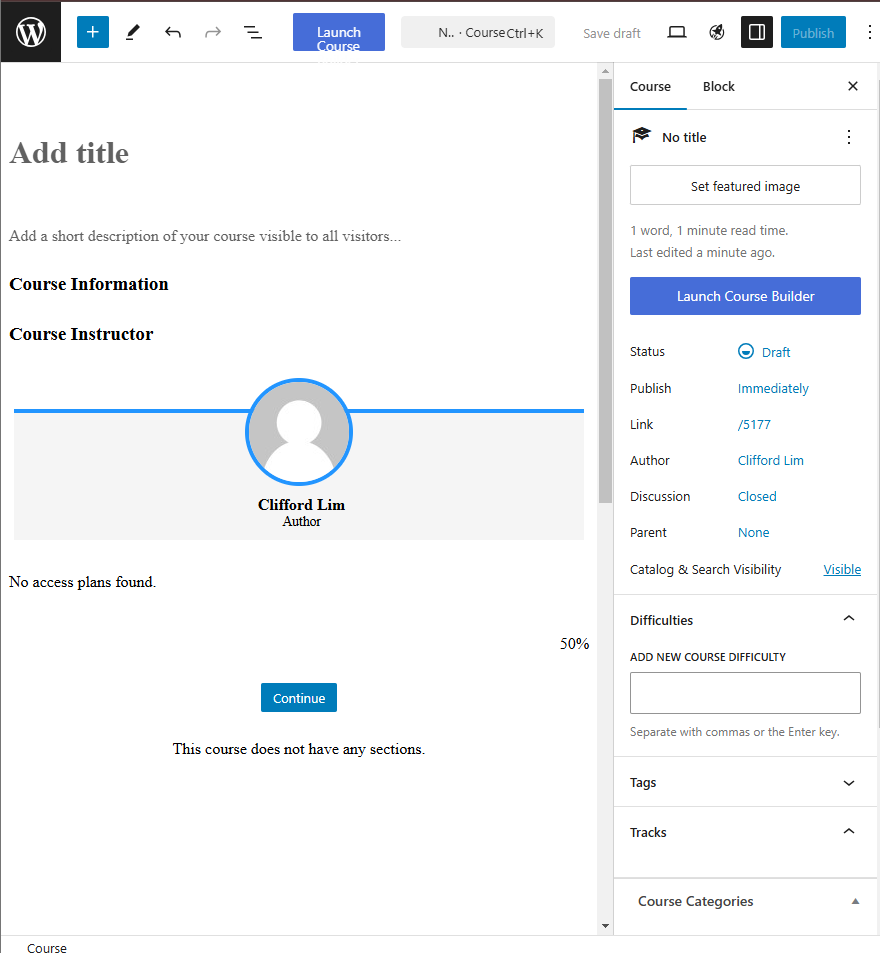Screen dimensions: 880x953
Task: Click the Clifford Lim instructor name
Action: (x=301, y=504)
